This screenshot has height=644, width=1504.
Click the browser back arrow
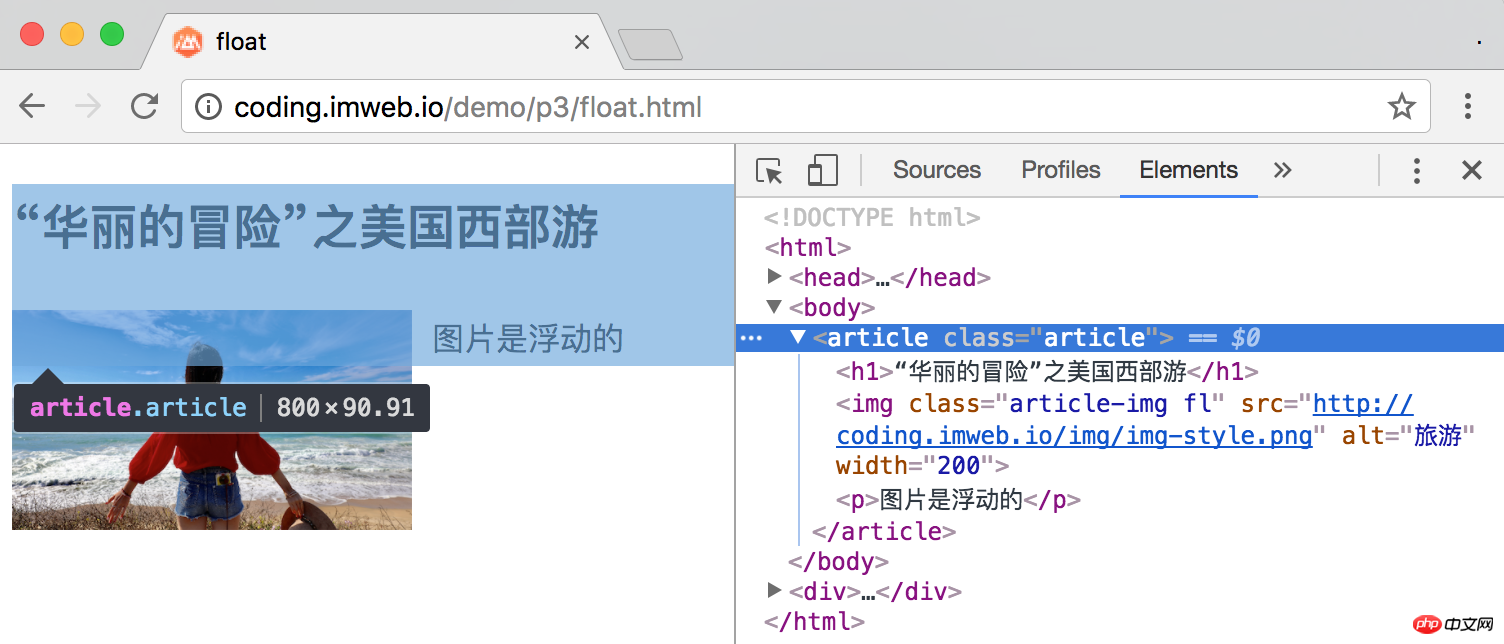tap(32, 106)
